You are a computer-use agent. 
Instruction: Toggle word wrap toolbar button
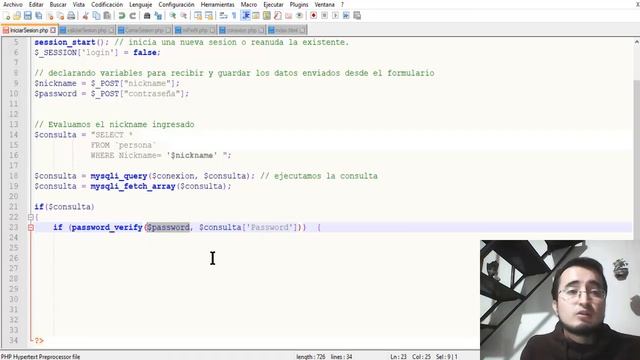(223, 16)
